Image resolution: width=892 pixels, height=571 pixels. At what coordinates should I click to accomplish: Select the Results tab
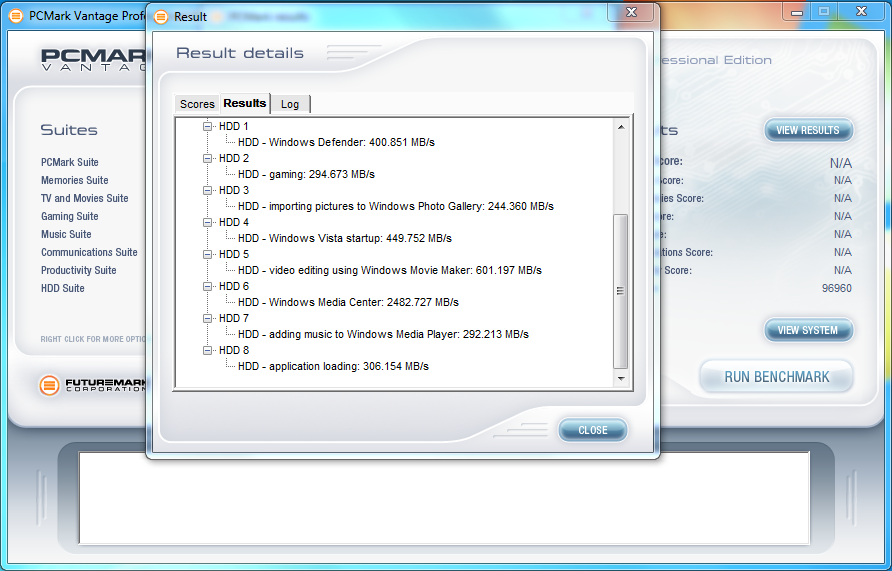pyautogui.click(x=245, y=103)
